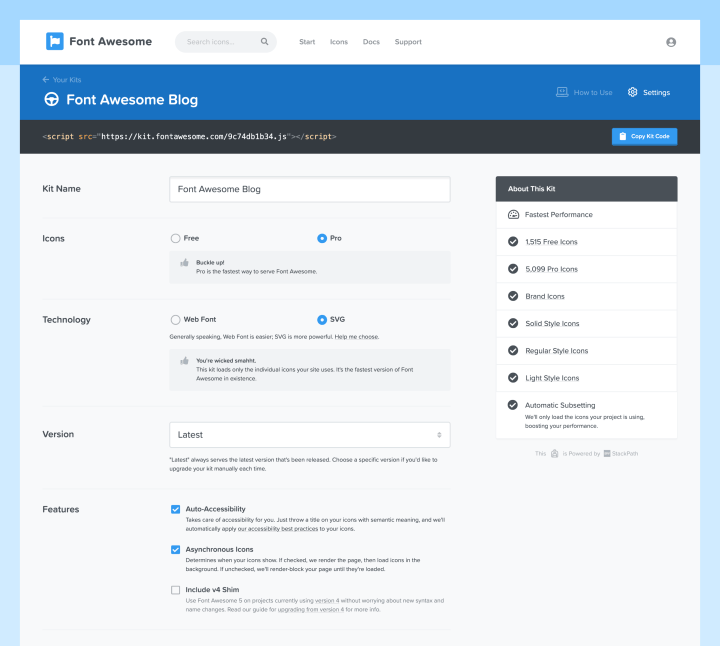This screenshot has width=720, height=646.
Task: Follow the version 4 link
Action: [327, 601]
